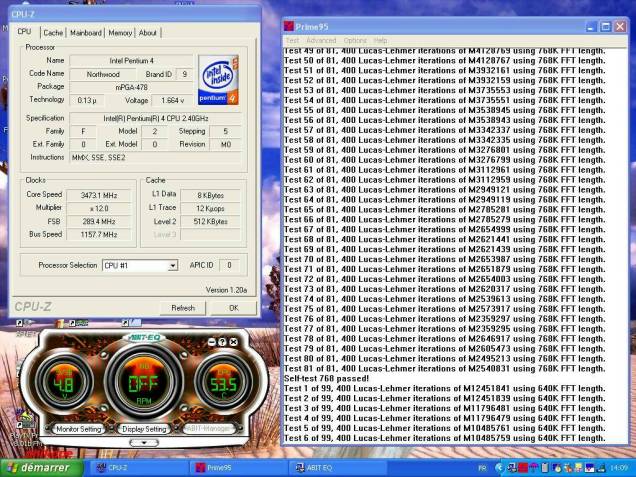
Task: Click the Version 1.20a label
Action: pyautogui.click(x=226, y=290)
